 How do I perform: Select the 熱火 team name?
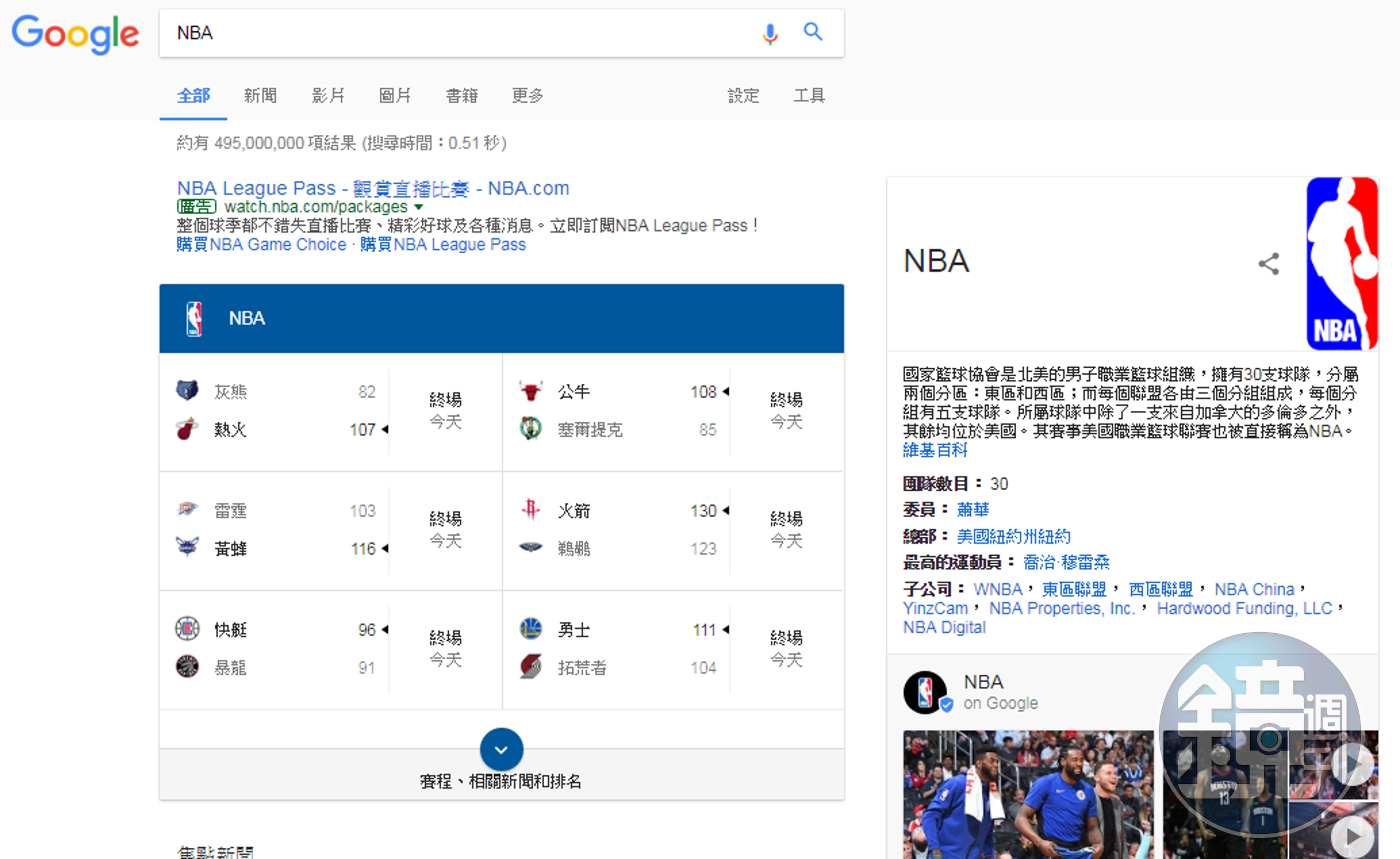[230, 430]
